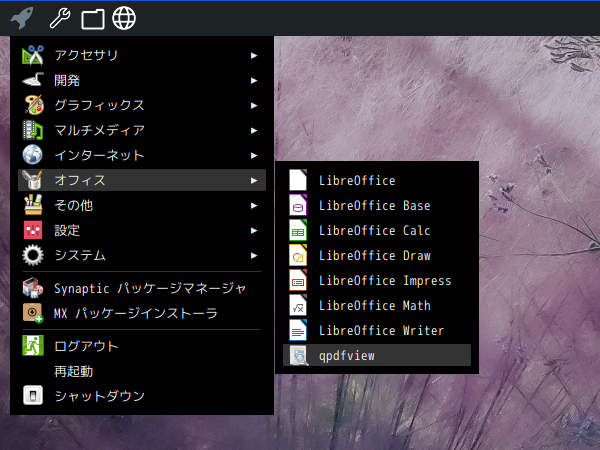Image resolution: width=600 pixels, height=450 pixels.
Task: Launch LibreOffice Draw text label
Action: click(375, 255)
